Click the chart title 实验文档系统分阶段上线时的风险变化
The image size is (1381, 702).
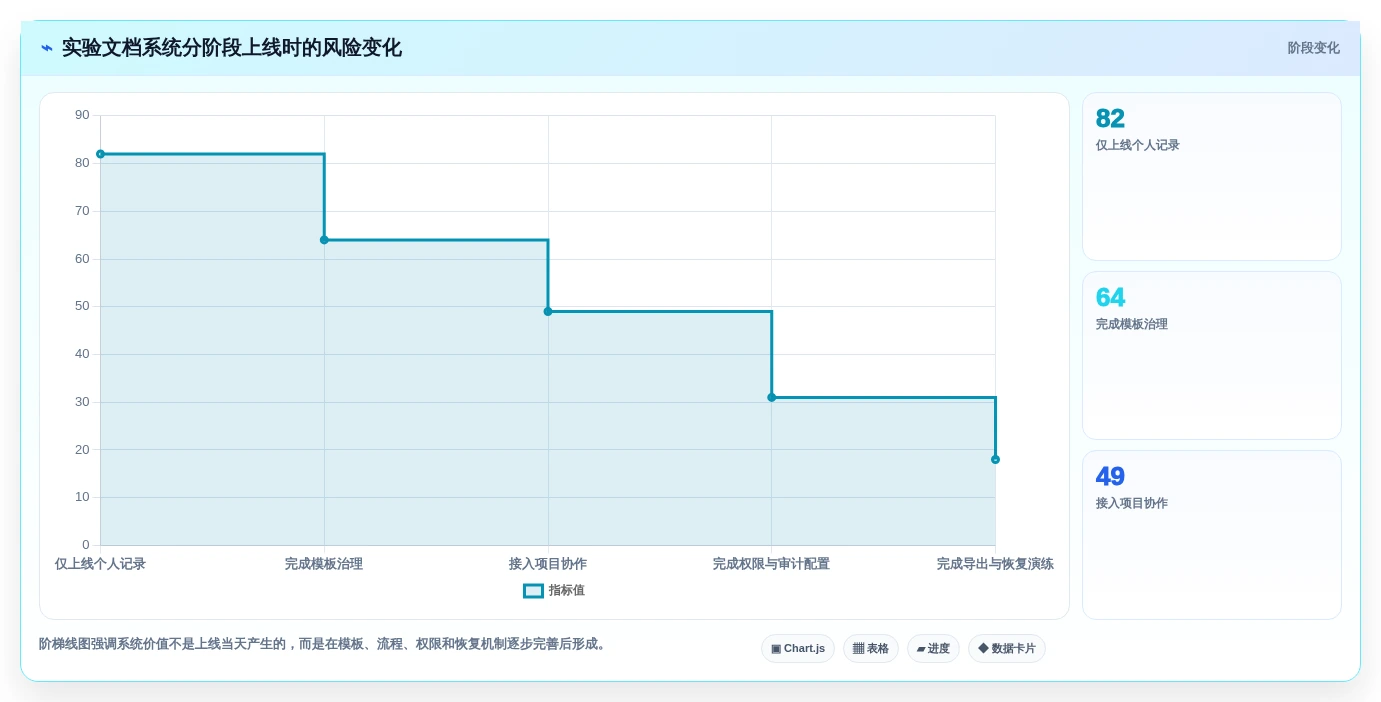pyautogui.click(x=232, y=48)
